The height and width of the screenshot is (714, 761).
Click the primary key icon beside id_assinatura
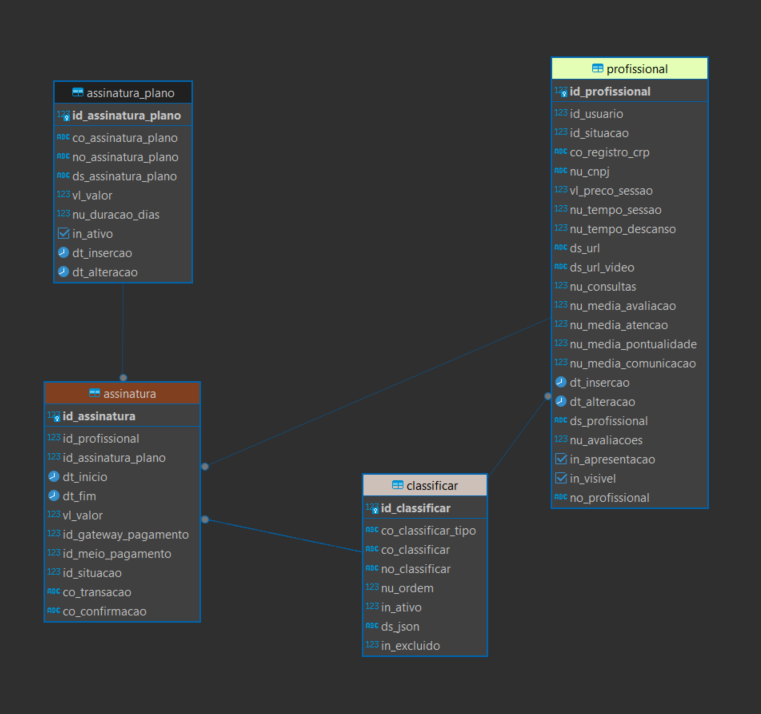pos(55,417)
